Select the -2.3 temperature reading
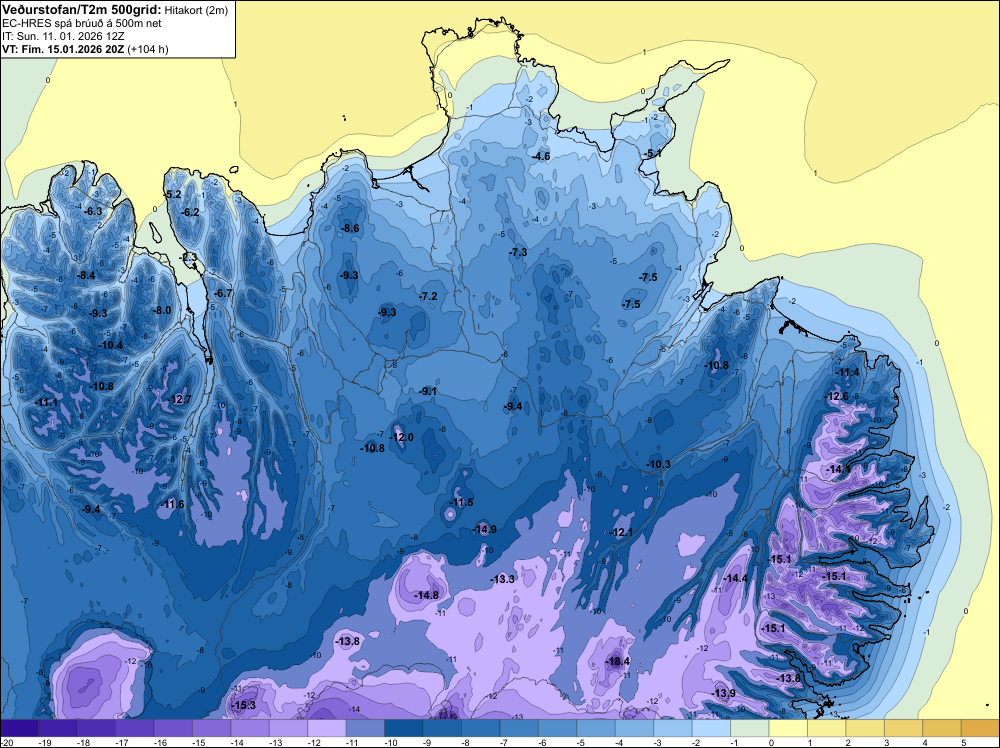Image resolution: width=1000 pixels, height=748 pixels. click(188, 258)
